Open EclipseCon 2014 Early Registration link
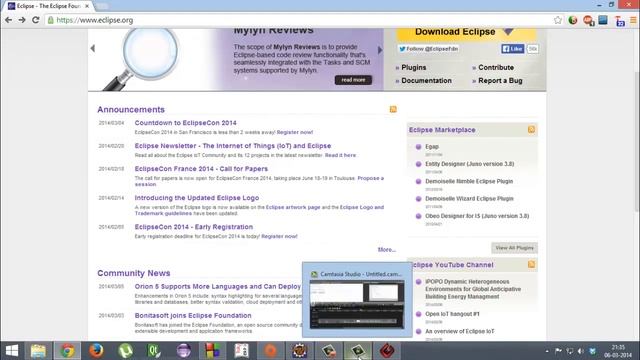Viewport: 640px width, 360px height. coord(193,227)
